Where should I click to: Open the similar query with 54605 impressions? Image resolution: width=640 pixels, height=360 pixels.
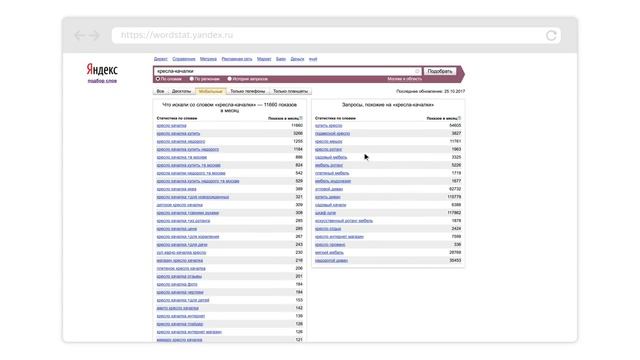(x=329, y=126)
